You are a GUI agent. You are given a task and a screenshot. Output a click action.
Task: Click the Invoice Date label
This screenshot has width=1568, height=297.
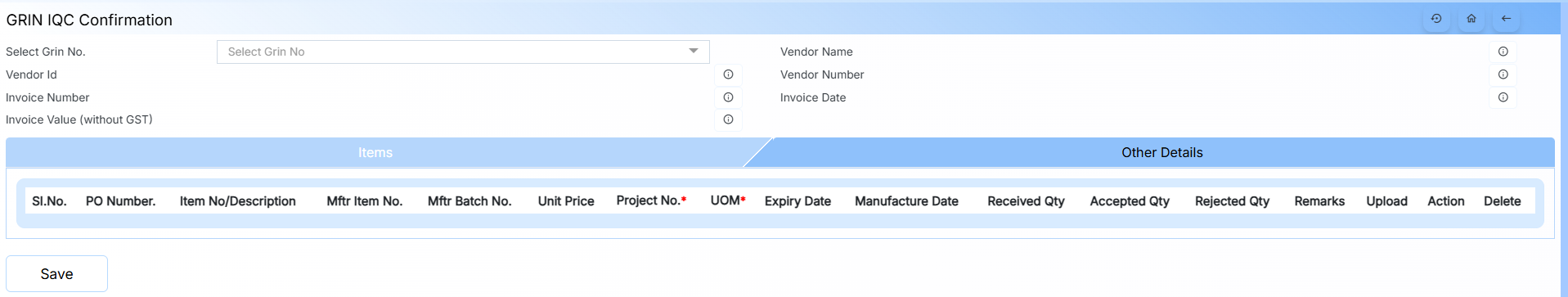click(813, 97)
